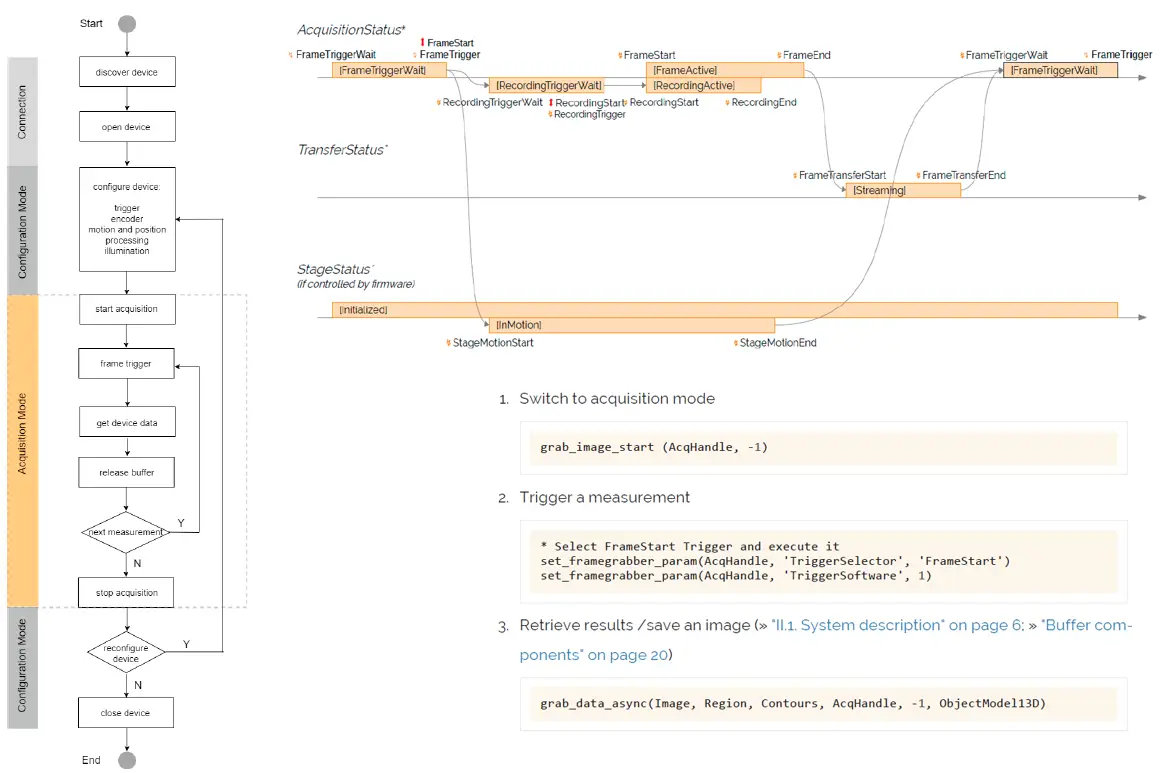Click the StageMotionEnd event marker
This screenshot has width=1171, height=773.
[x=775, y=343]
